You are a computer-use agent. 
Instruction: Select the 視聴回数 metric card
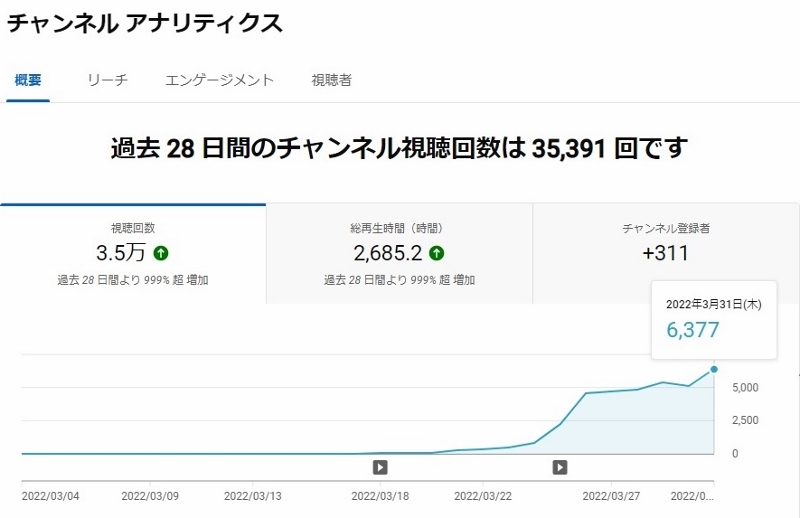coord(133,254)
